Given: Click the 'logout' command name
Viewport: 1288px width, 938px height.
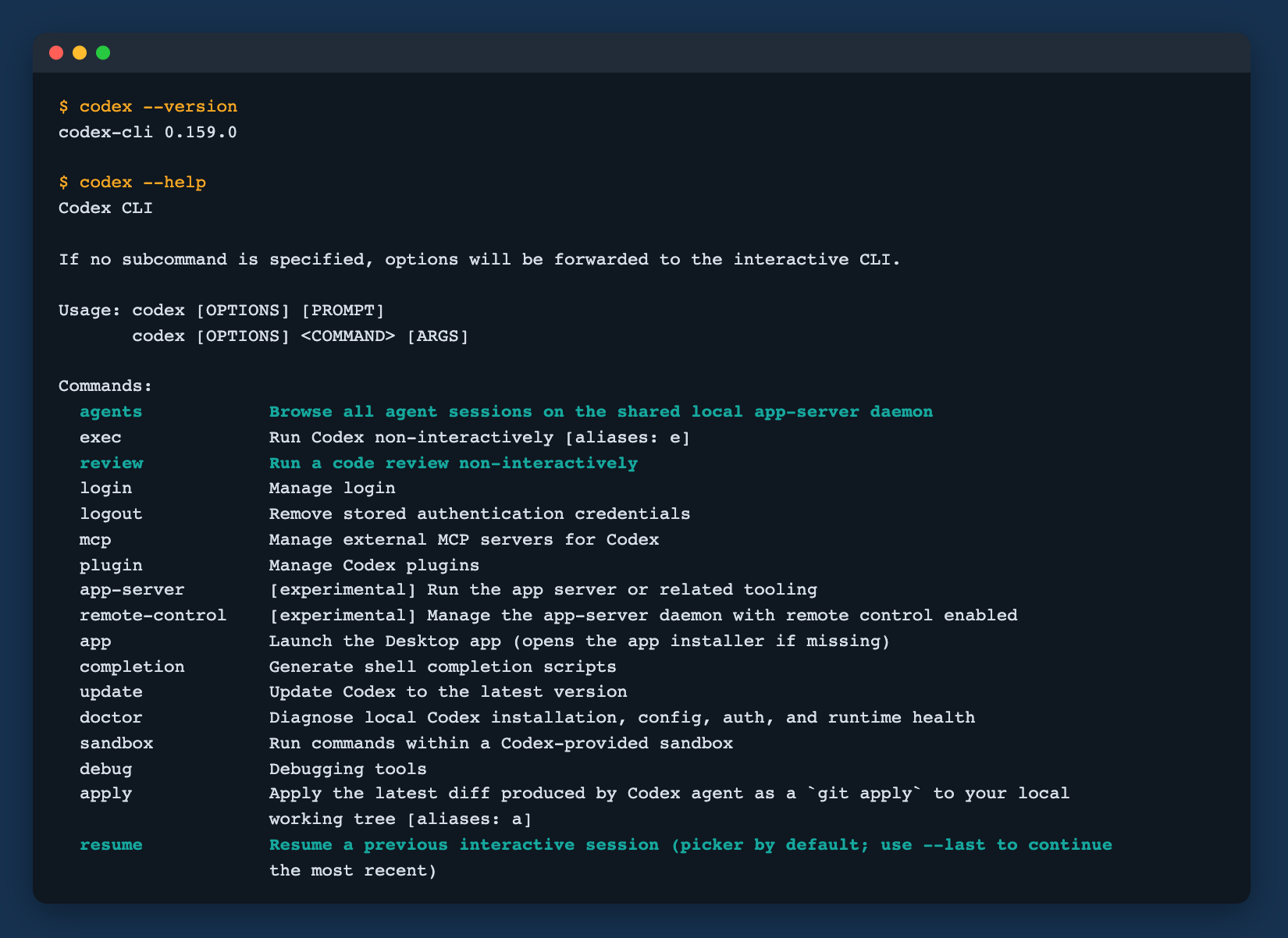Looking at the screenshot, I should (x=111, y=513).
